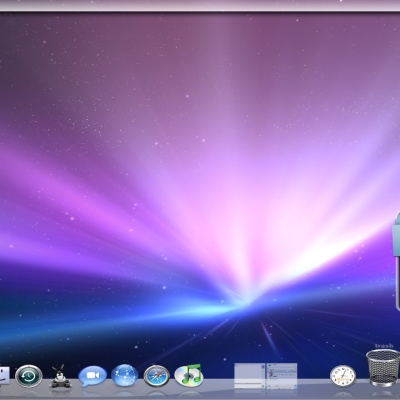Image resolution: width=400 pixels, height=400 pixels.
Task: Open iTunes music disc icon
Action: point(189,375)
